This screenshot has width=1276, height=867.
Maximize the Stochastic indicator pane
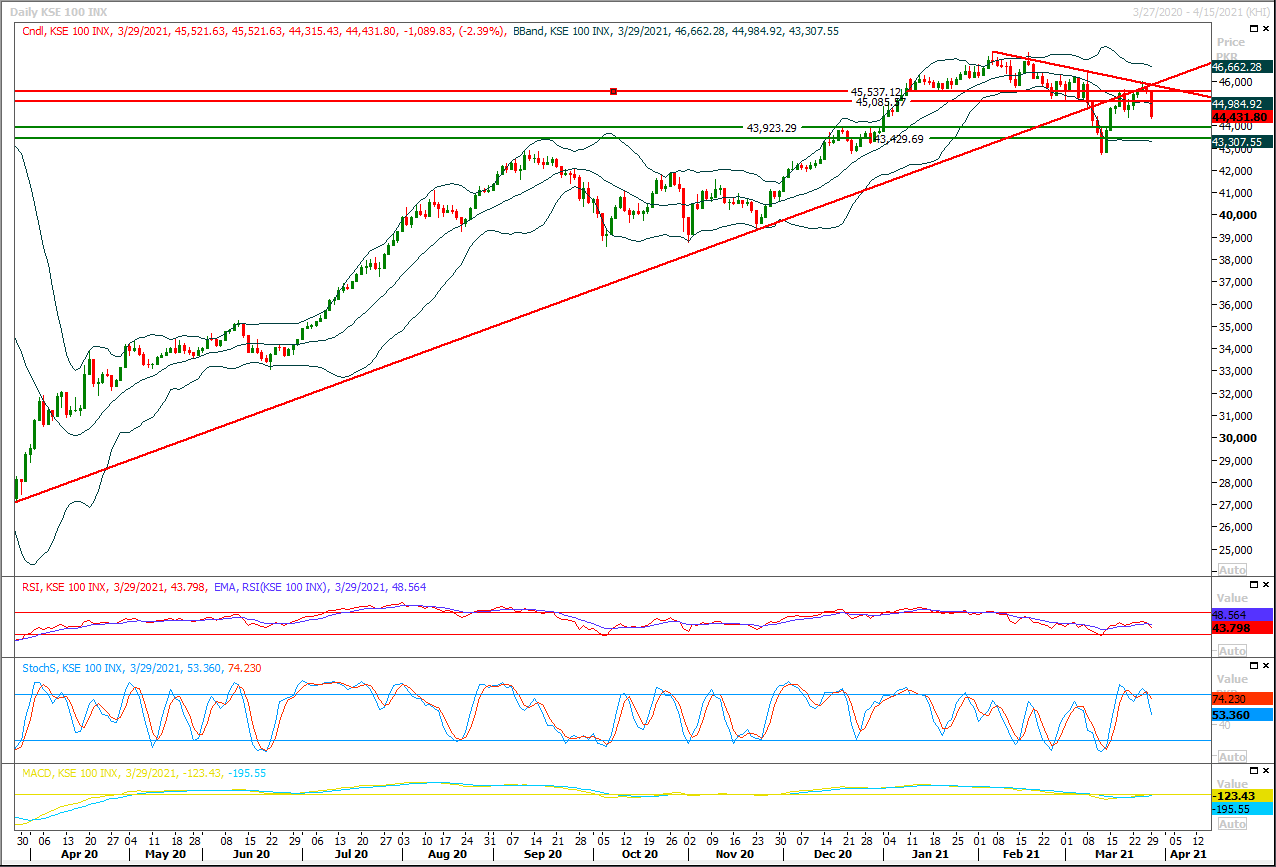click(x=1252, y=666)
